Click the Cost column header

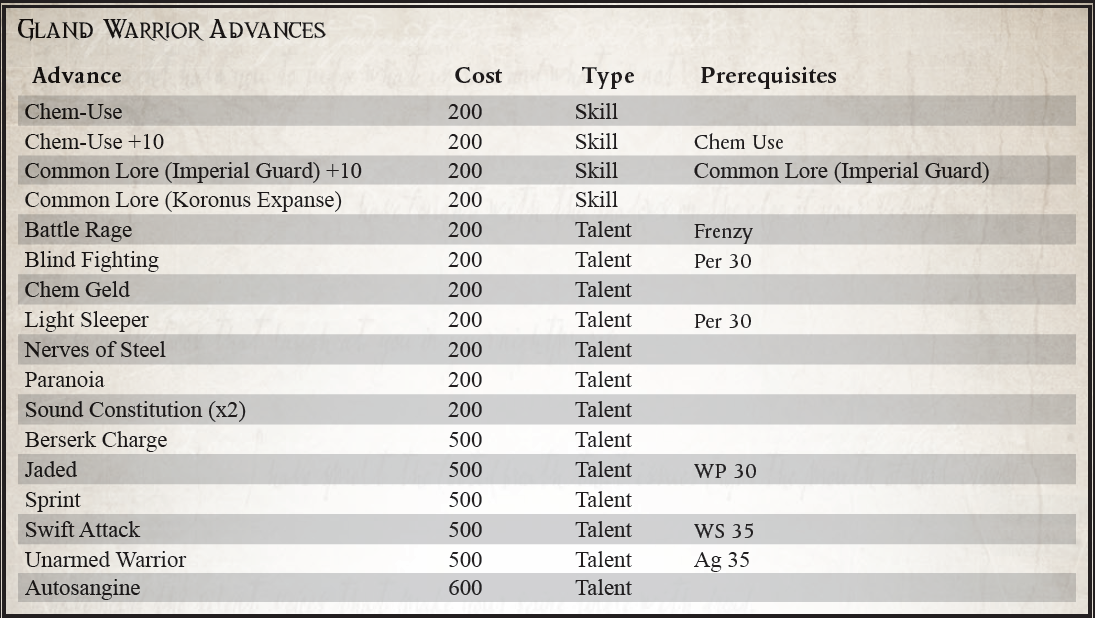(478, 75)
